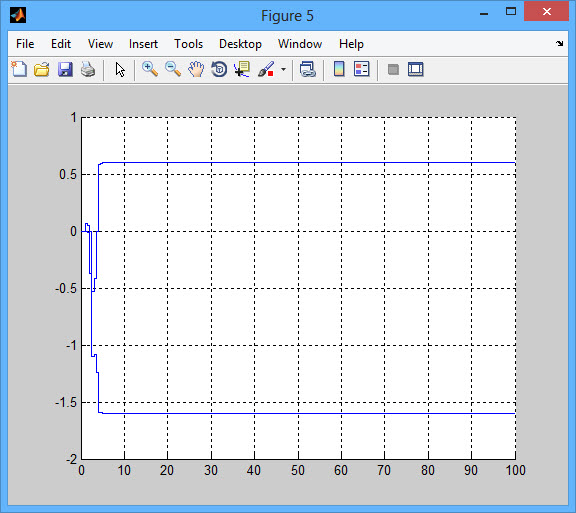
Task: Click the dock figure arrow in the menu bar
Action: pos(559,43)
